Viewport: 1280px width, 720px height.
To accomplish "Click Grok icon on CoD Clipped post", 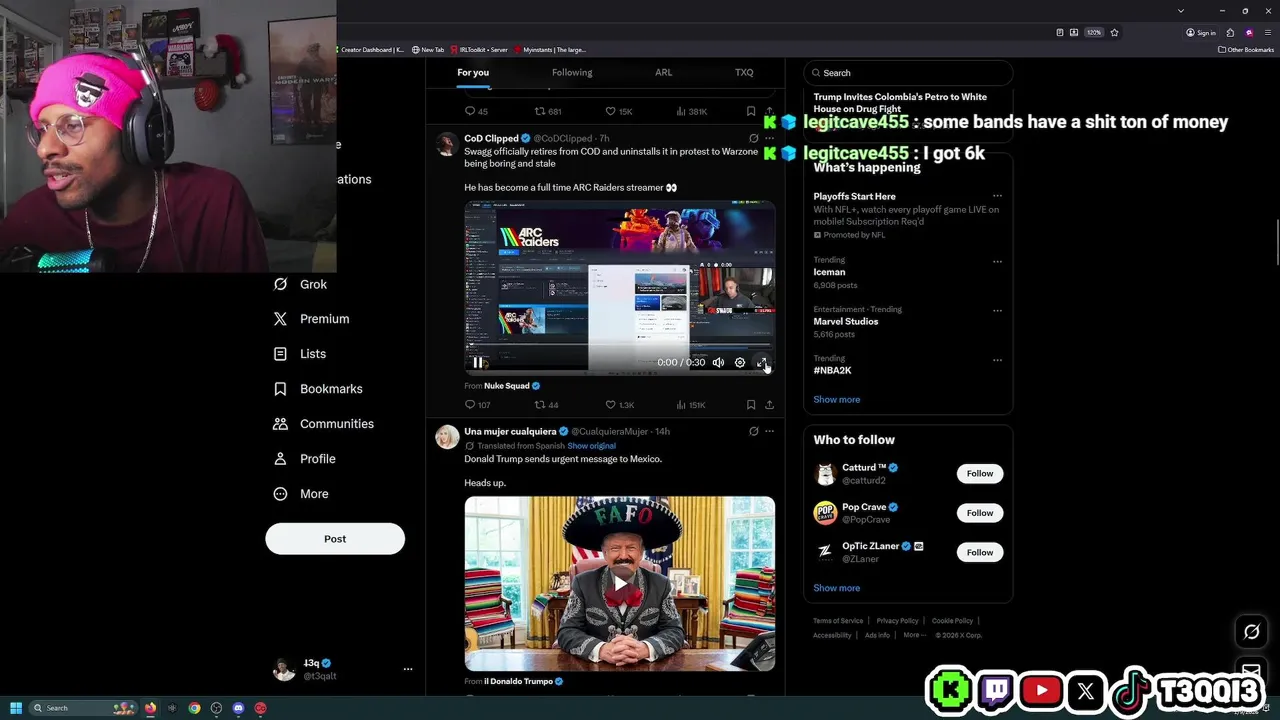I will [753, 138].
